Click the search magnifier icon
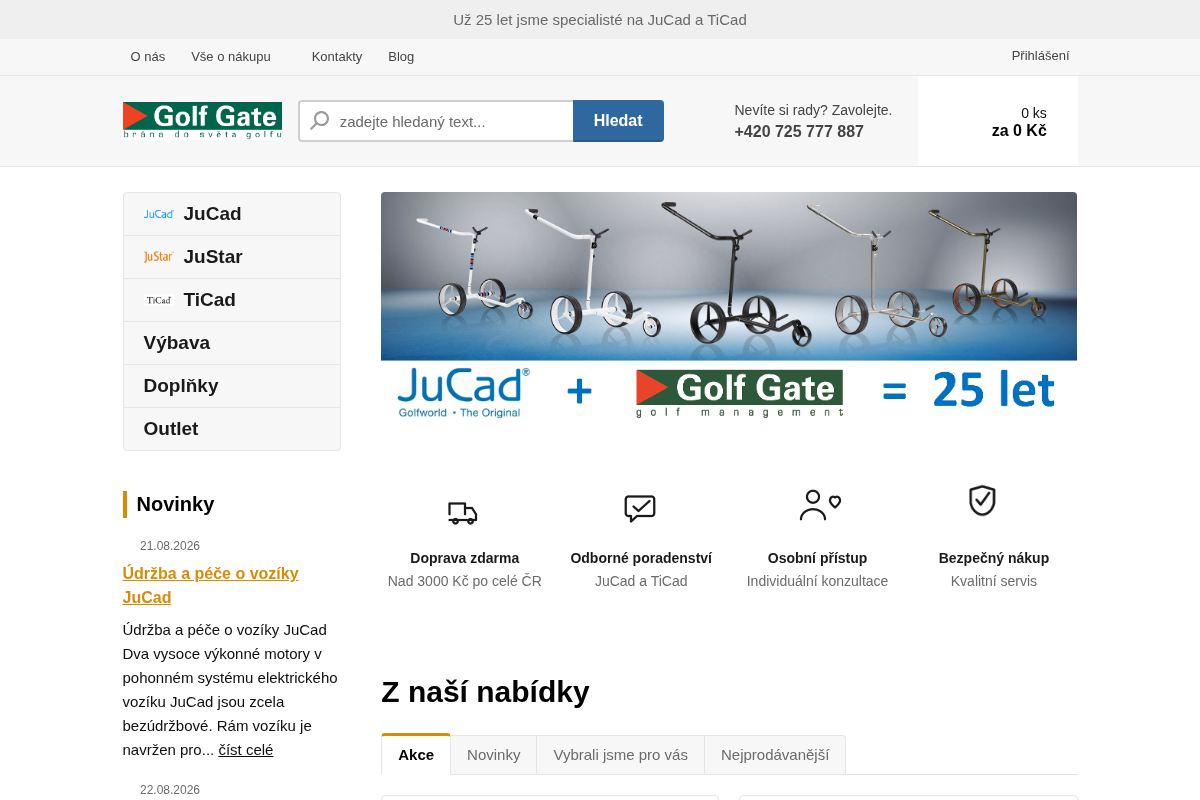Viewport: 1200px width, 800px height. click(x=320, y=121)
